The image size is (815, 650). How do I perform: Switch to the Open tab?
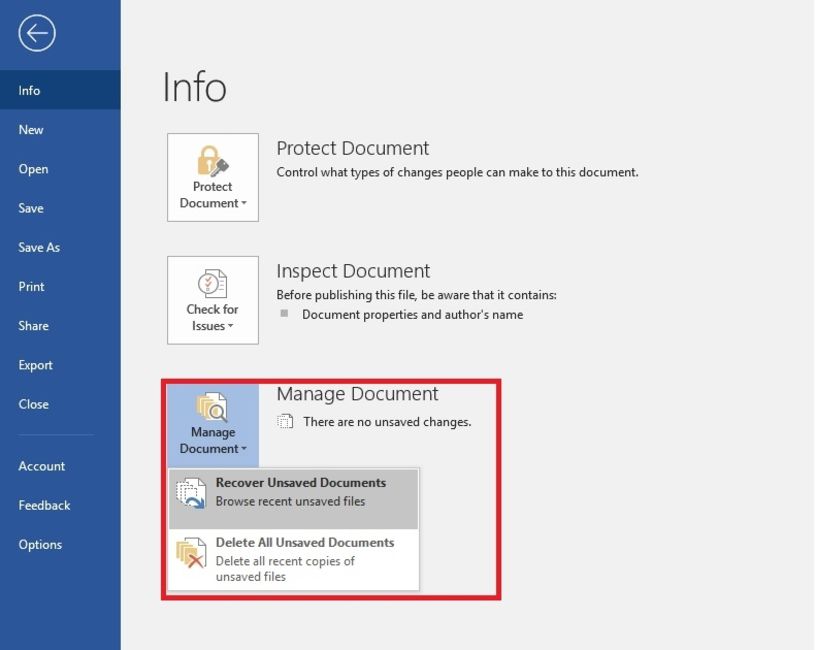point(60,169)
